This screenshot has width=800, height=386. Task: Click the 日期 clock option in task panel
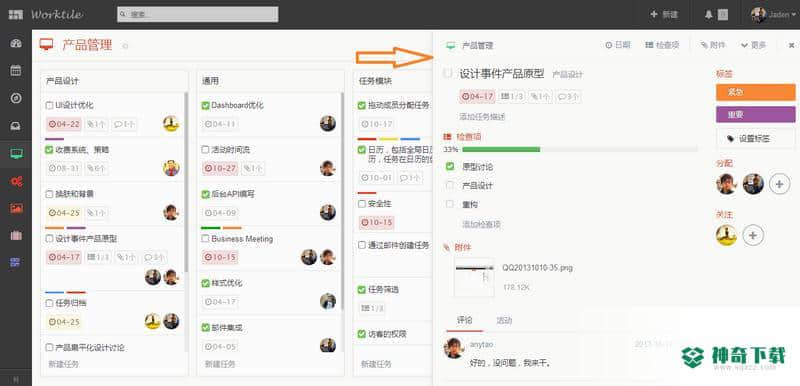coord(618,45)
